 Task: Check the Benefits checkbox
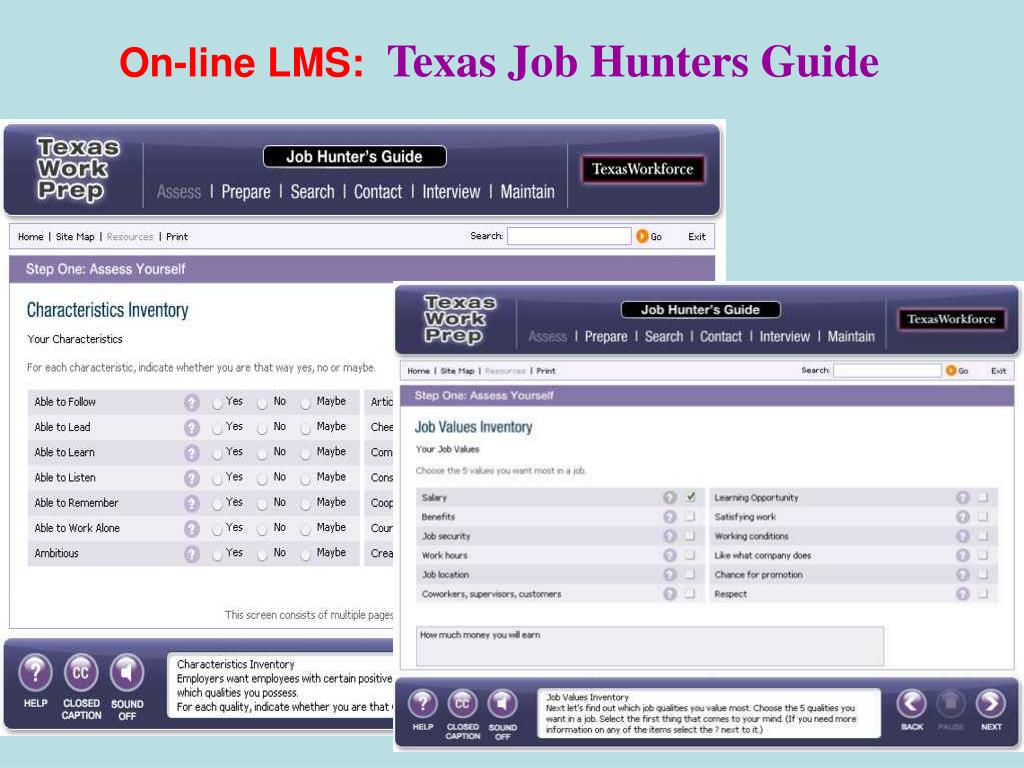point(690,517)
